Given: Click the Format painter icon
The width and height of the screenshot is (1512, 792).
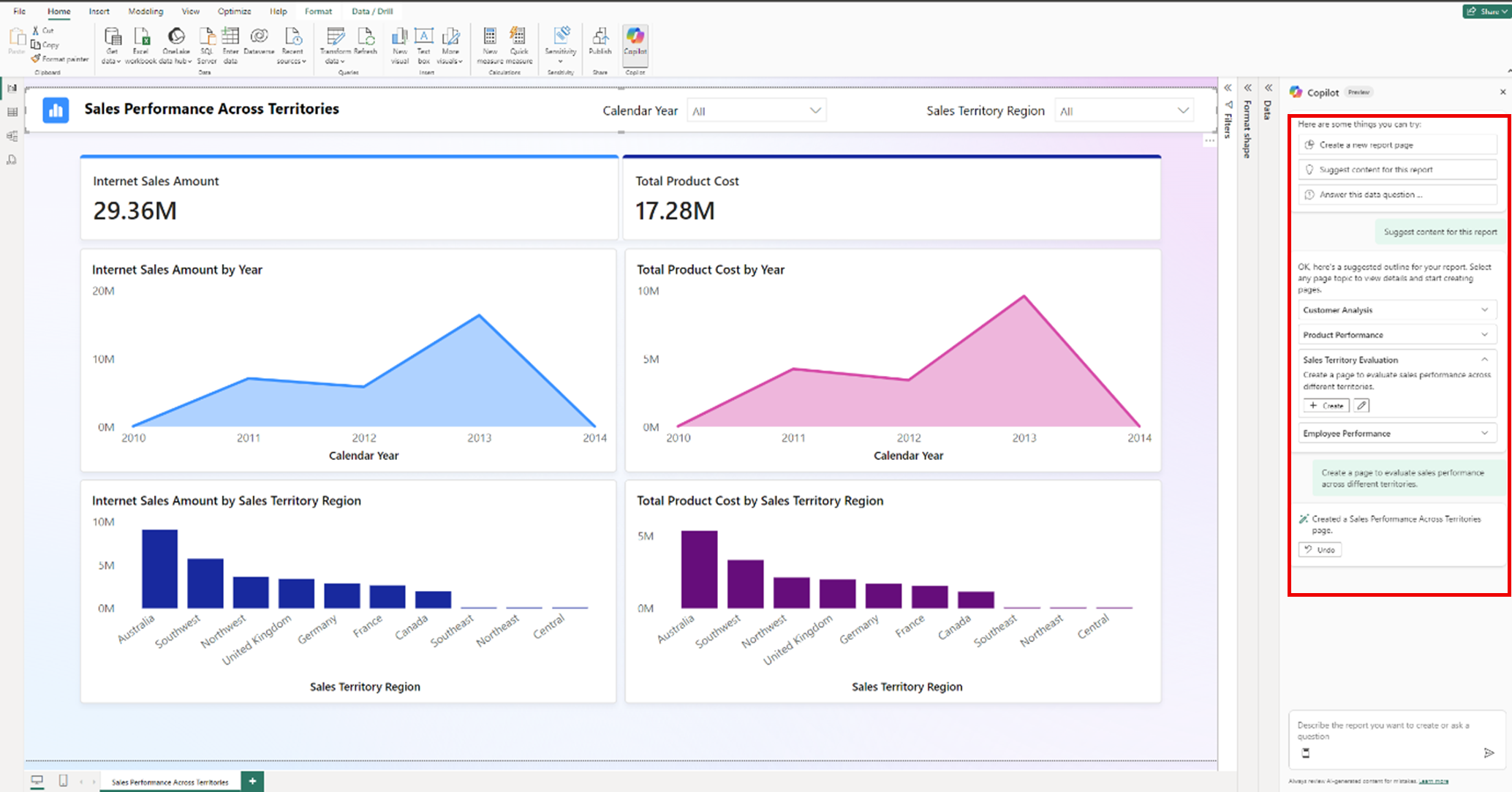Looking at the screenshot, I should pyautogui.click(x=60, y=59).
